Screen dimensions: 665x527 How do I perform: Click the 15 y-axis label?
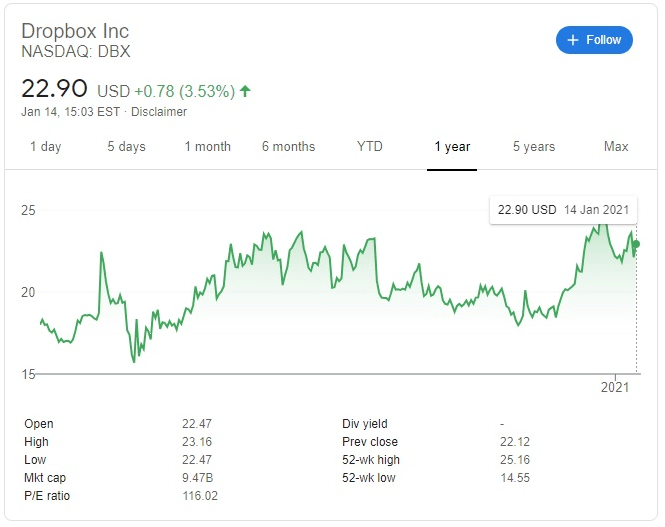point(28,374)
